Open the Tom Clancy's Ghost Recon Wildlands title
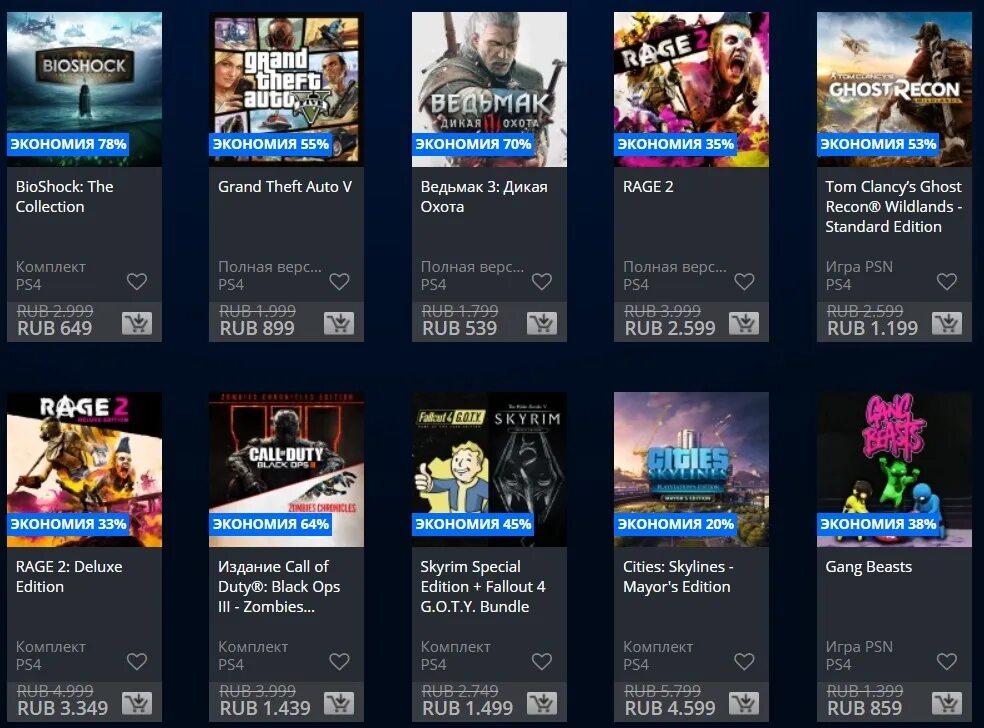Screen dimensions: 984x728 894,206
